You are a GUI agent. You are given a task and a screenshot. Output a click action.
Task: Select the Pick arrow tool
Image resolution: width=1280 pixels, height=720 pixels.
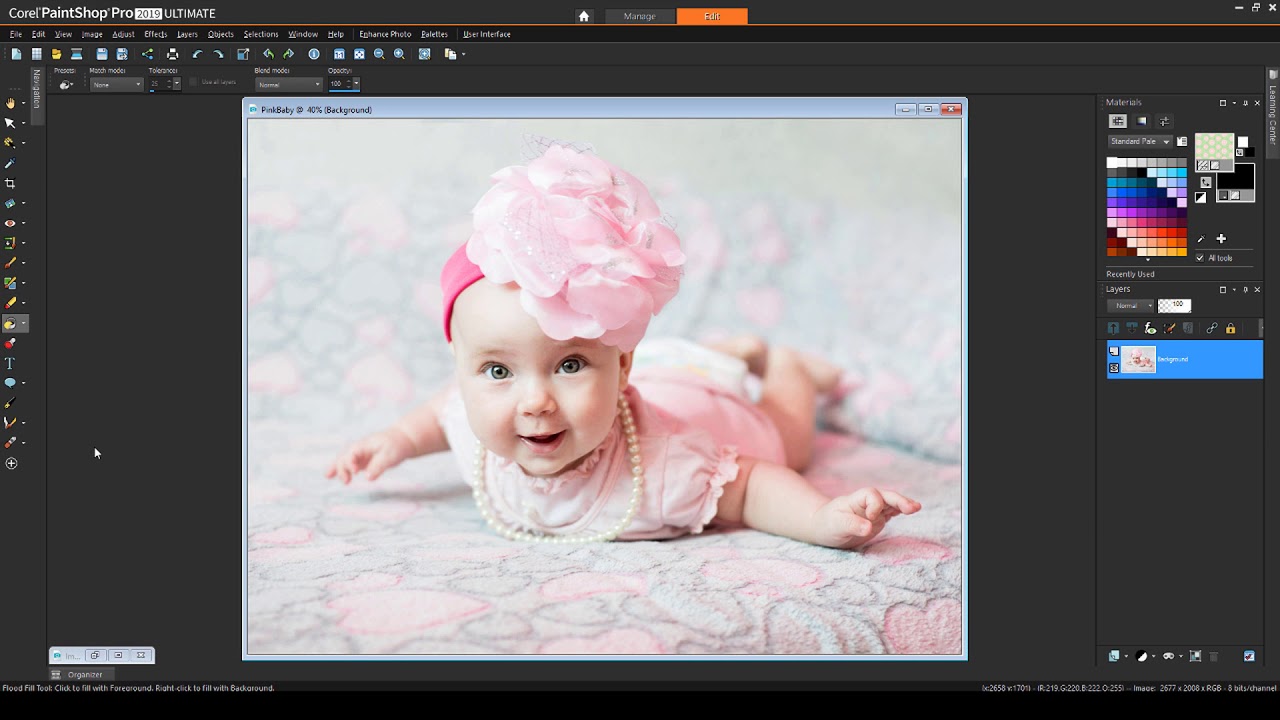(11, 123)
